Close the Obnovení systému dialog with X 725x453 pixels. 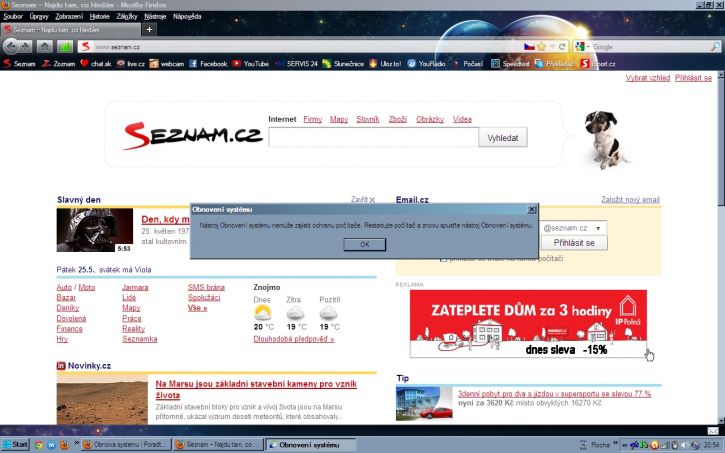(x=532, y=209)
